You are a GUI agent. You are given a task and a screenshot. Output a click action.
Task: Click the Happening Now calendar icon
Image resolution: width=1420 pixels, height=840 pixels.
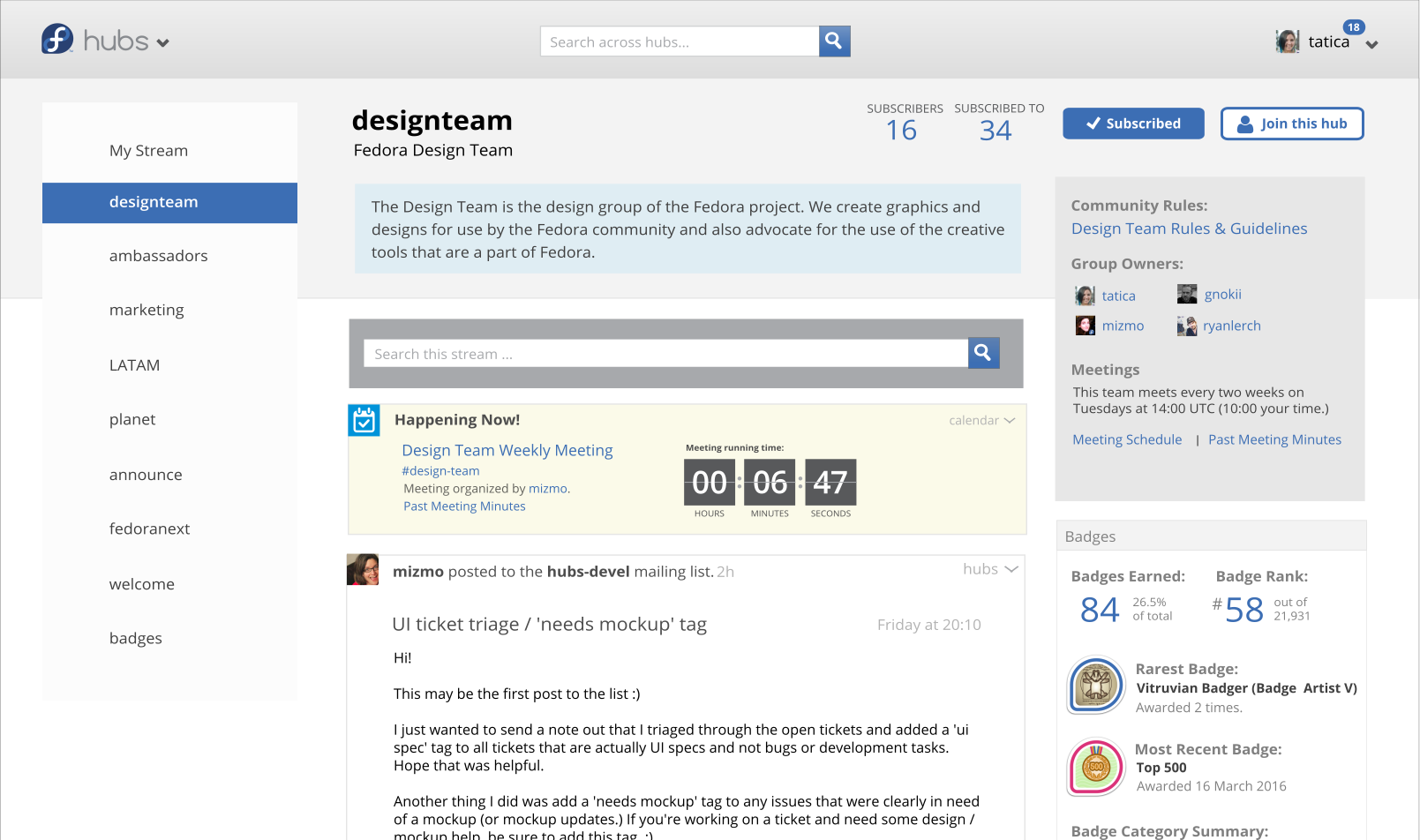(364, 420)
